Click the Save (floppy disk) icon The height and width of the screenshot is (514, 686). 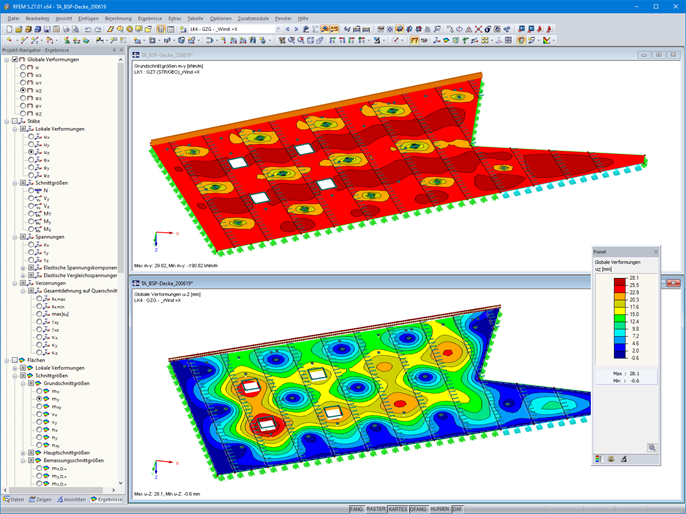[x=47, y=29]
